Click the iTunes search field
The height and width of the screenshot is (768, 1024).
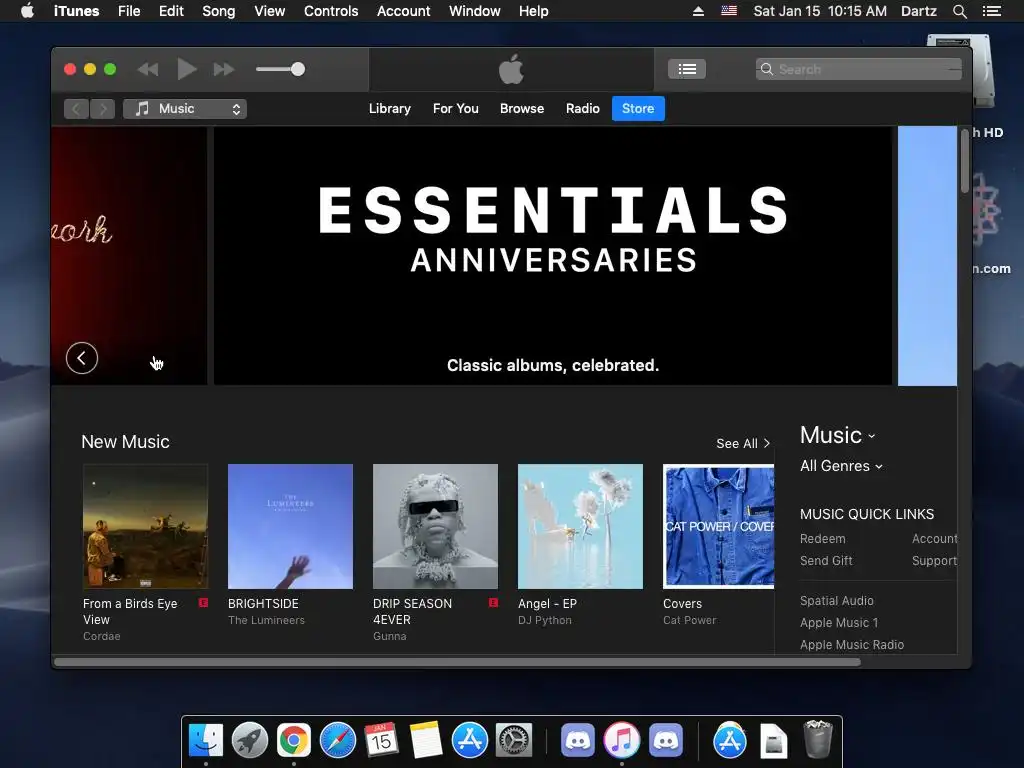pos(858,69)
